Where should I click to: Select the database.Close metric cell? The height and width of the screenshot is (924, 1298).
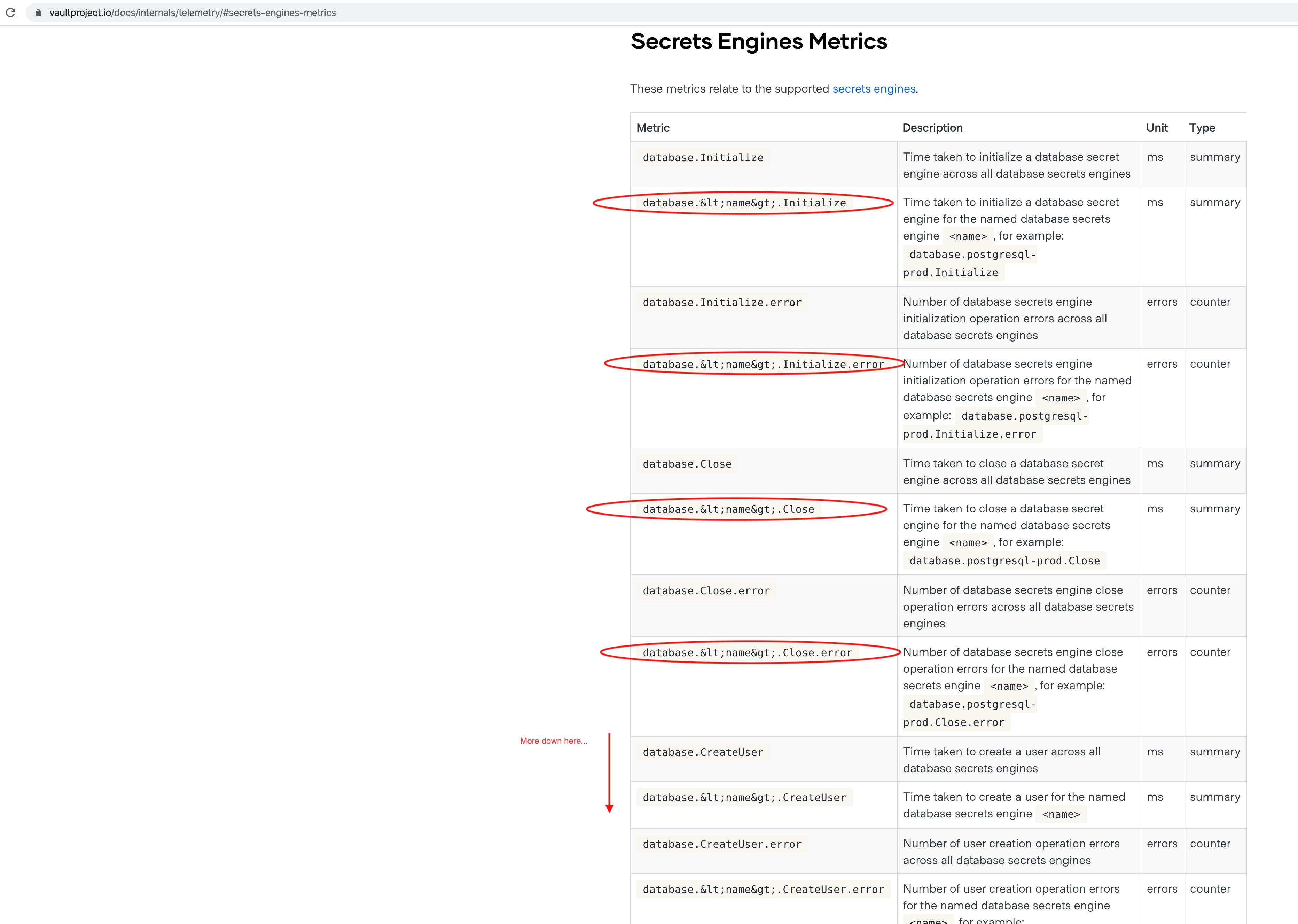(x=687, y=464)
